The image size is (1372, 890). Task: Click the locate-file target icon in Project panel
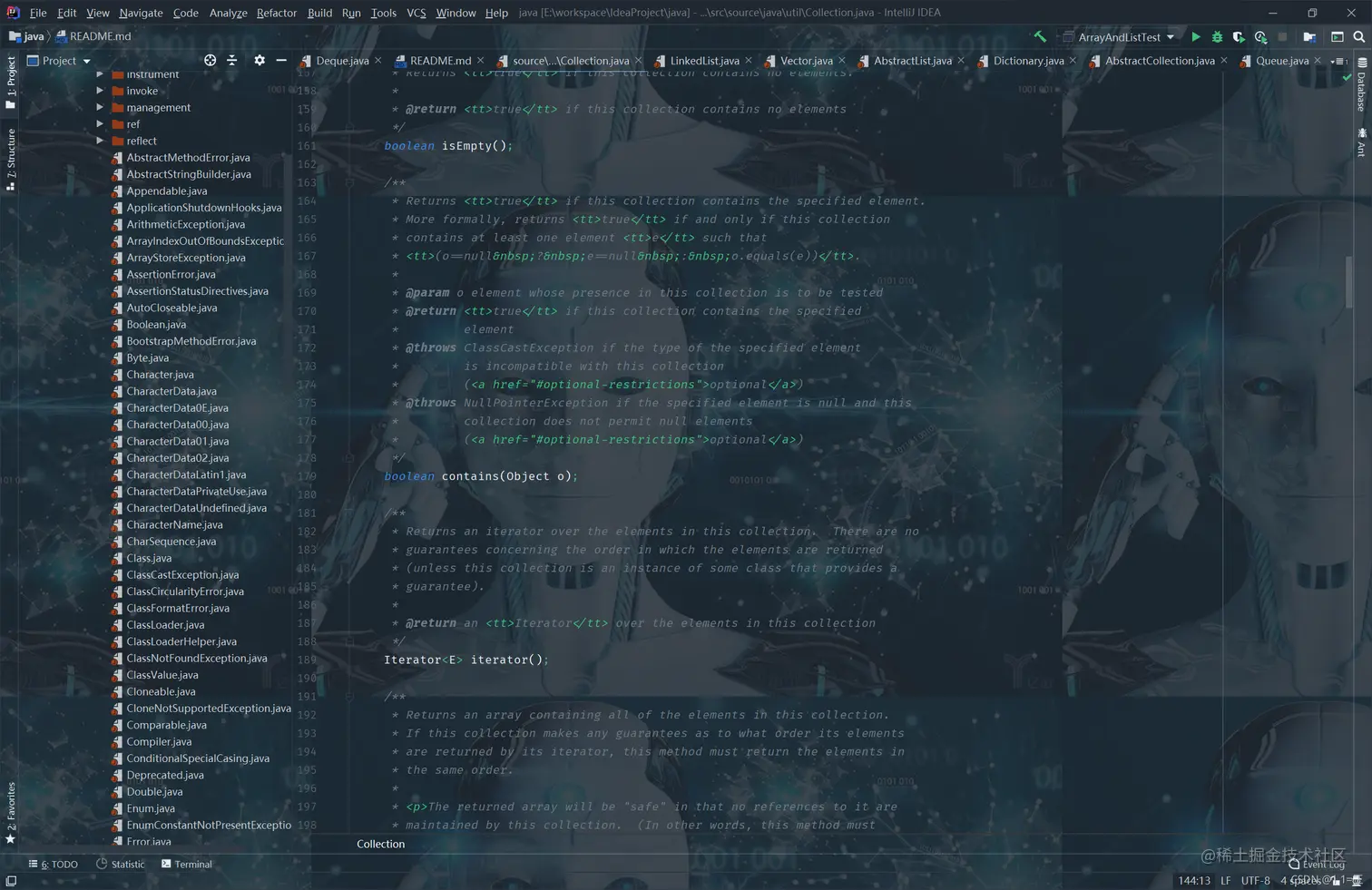210,60
